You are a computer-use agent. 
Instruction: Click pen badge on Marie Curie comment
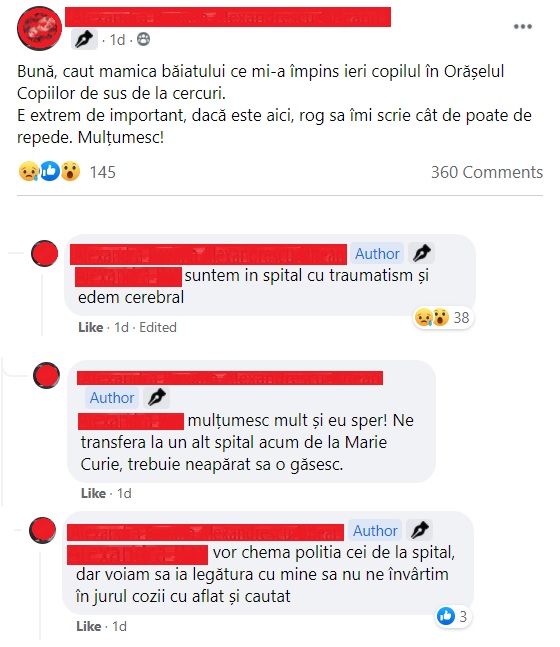click(156, 398)
